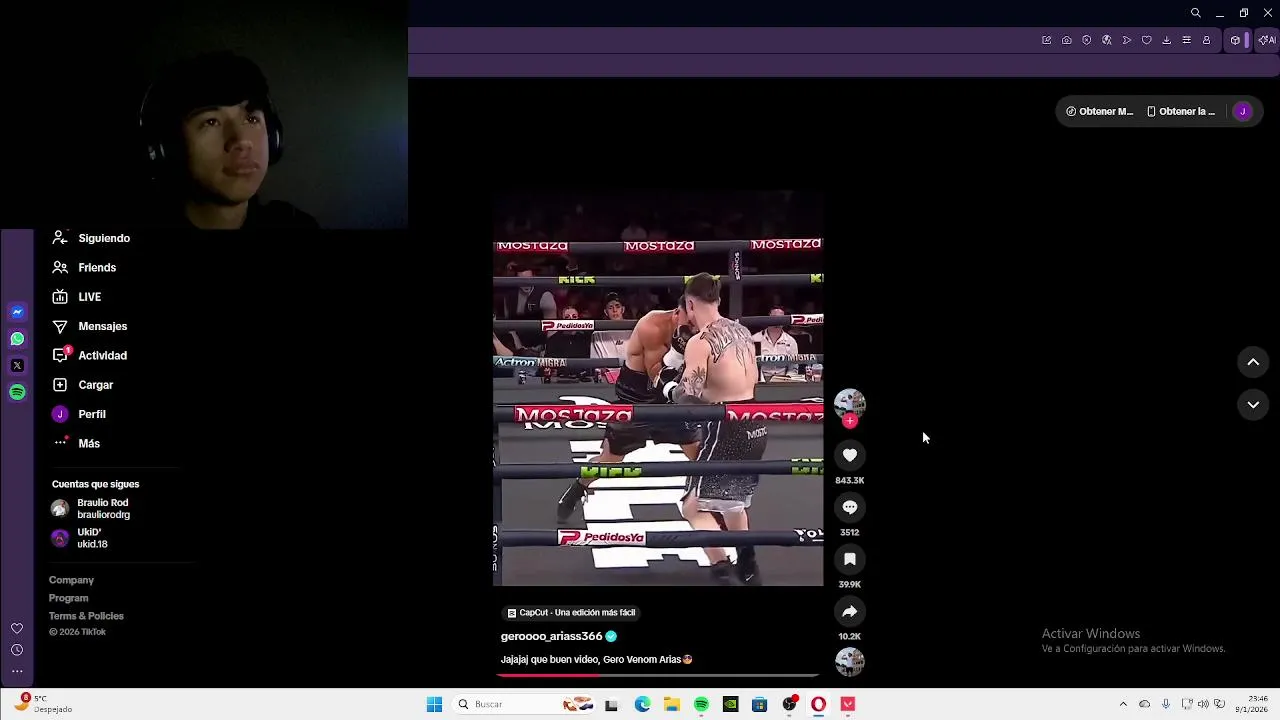Image resolution: width=1280 pixels, height=720 pixels.
Task: Add page to bookmarks with toolbar heart
Action: coord(1147,40)
